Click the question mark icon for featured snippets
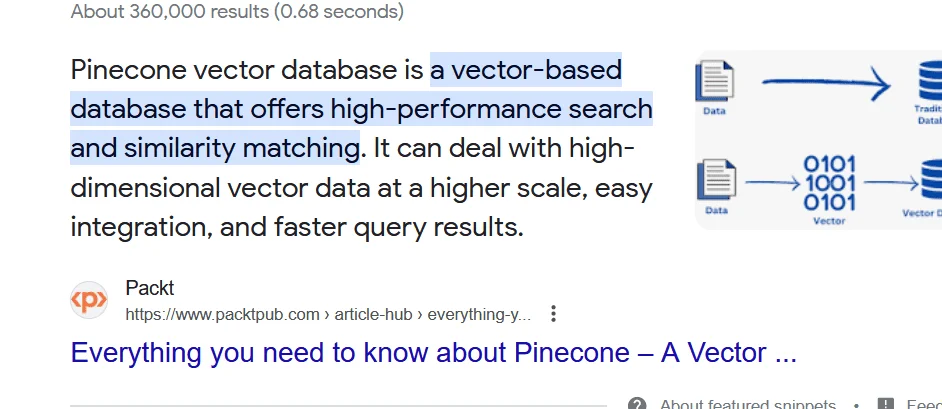Image resolution: width=942 pixels, height=409 pixels. click(637, 404)
